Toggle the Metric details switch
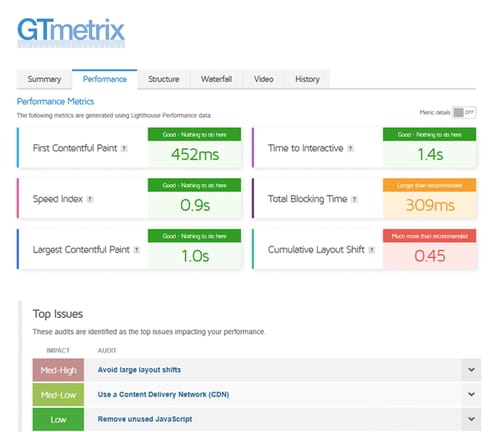Viewport: 500px width, 432px height. (464, 112)
